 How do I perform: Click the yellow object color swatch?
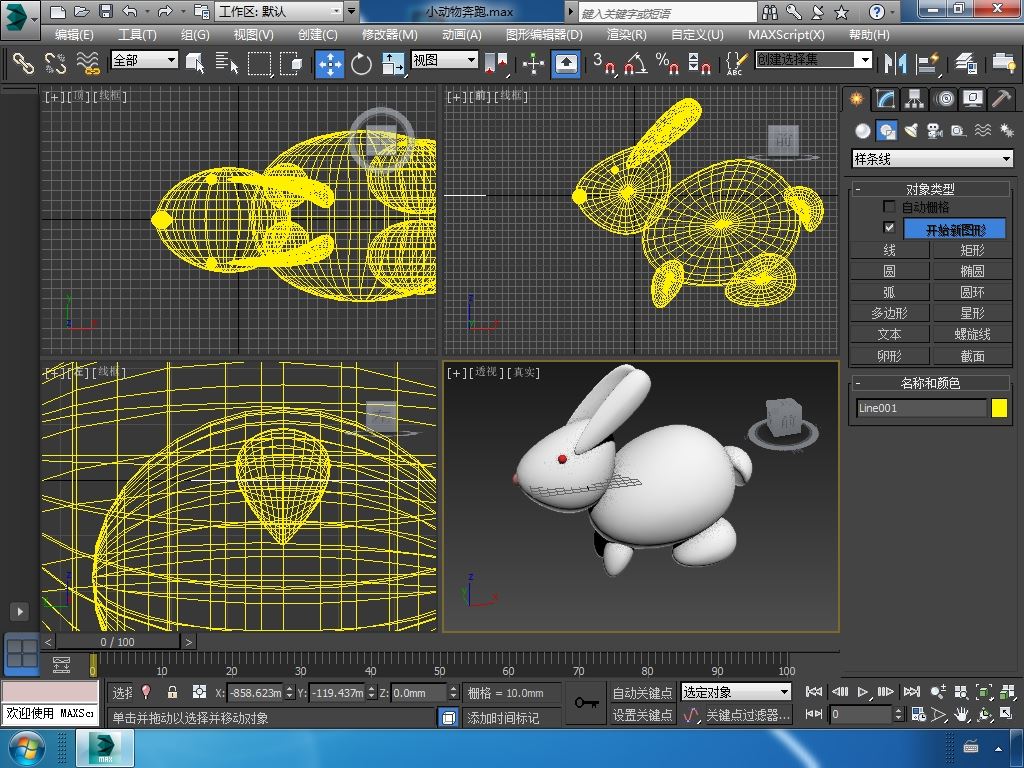pyautogui.click(x=999, y=408)
